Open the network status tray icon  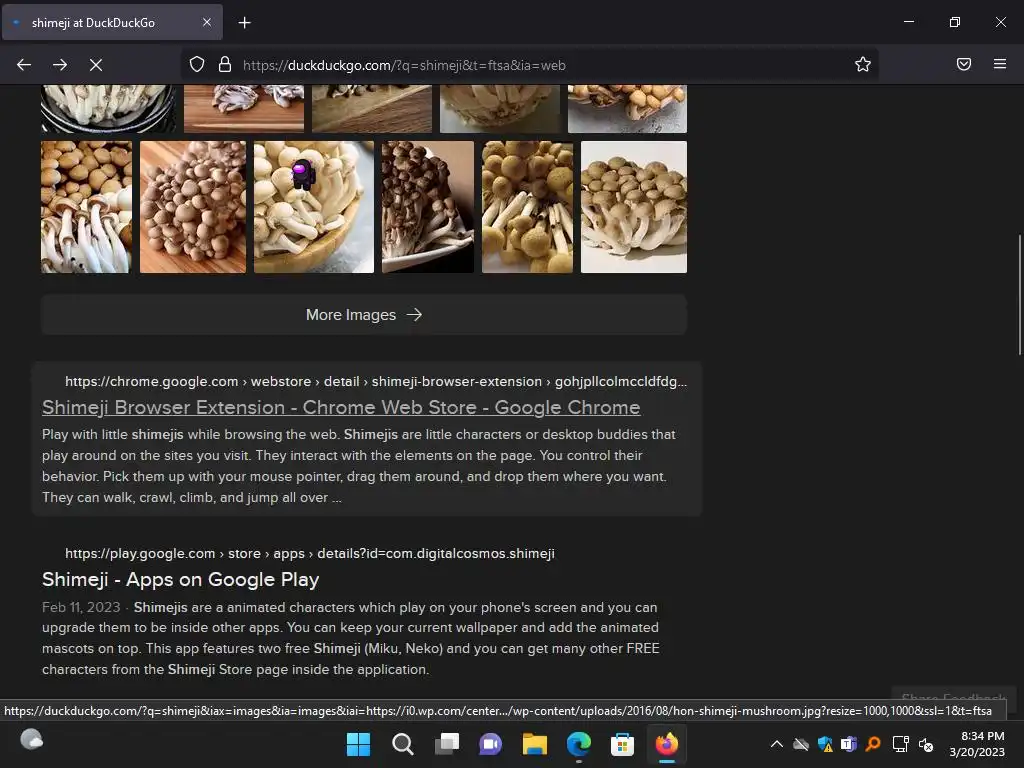click(x=901, y=744)
